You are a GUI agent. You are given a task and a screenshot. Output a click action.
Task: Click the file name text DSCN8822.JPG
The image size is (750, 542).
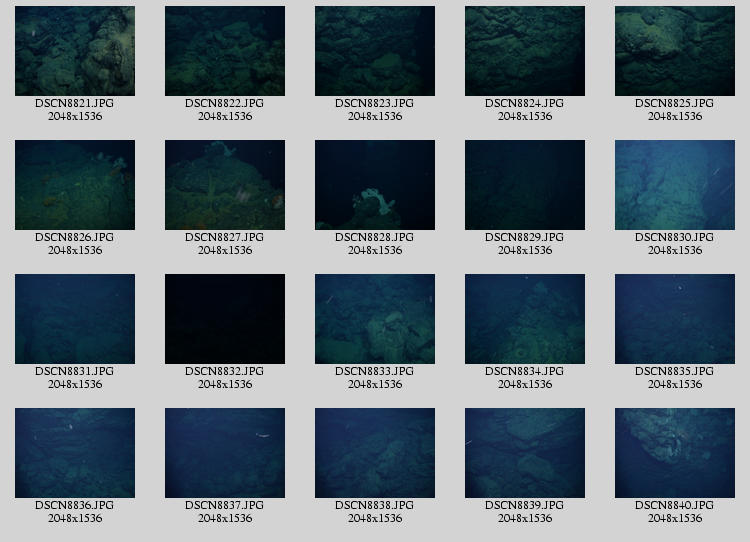(225, 103)
